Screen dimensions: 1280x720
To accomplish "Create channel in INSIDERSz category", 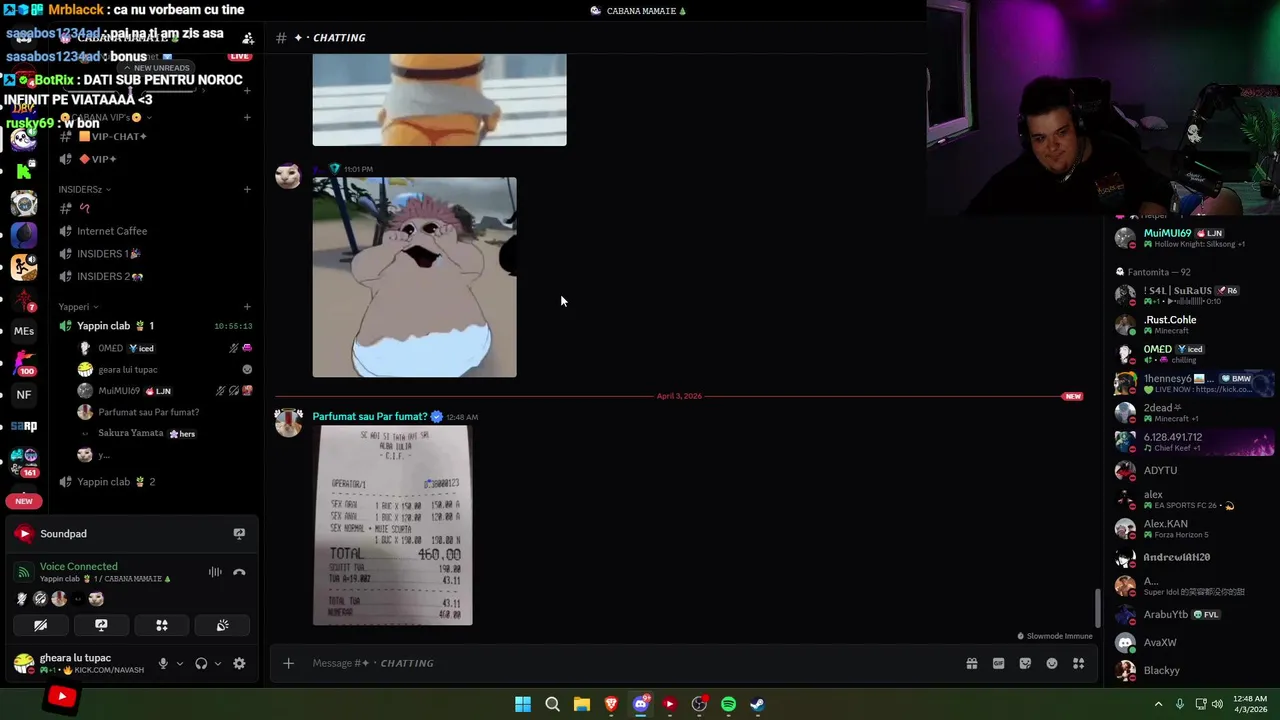I will pyautogui.click(x=247, y=189).
